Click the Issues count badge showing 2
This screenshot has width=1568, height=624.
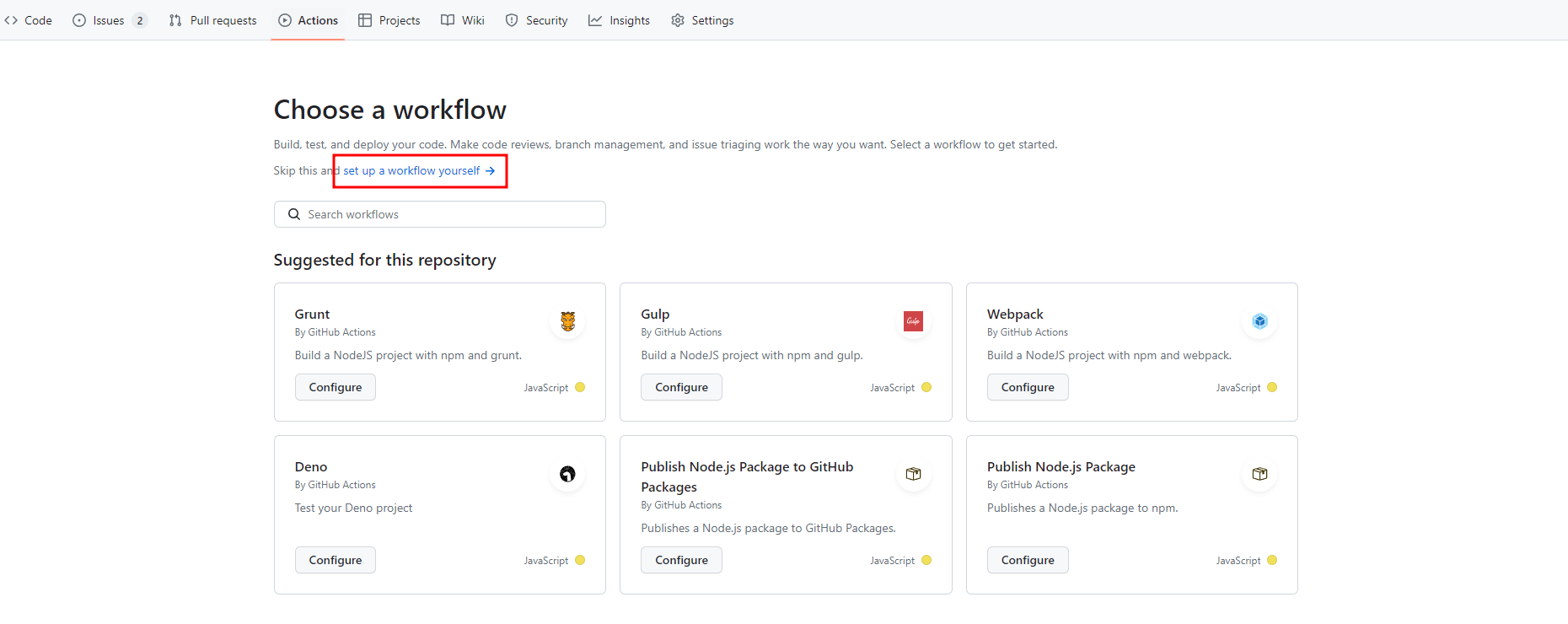(x=140, y=20)
